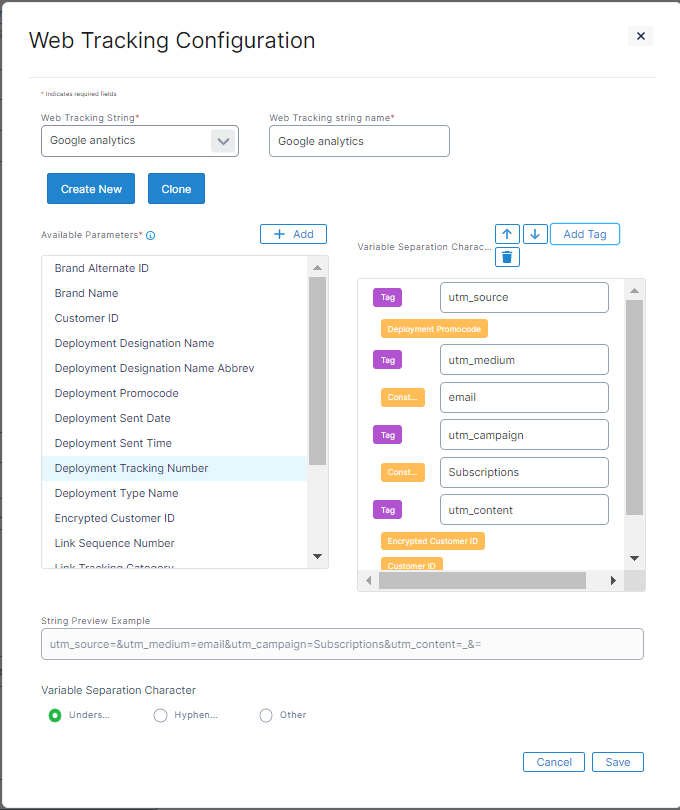Click the trash delete icon
This screenshot has height=810, width=680.
click(507, 258)
